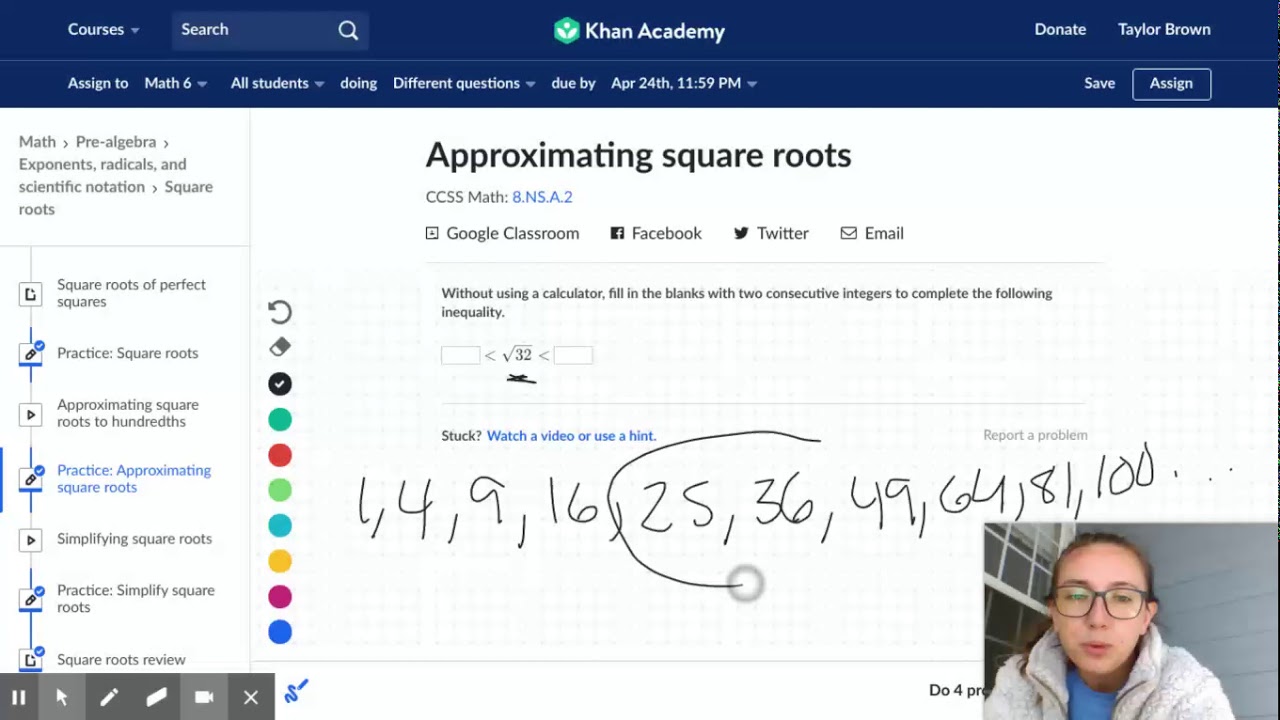Toggle the webcam camera in recorder bar
Image resolution: width=1280 pixels, height=720 pixels.
coord(204,698)
